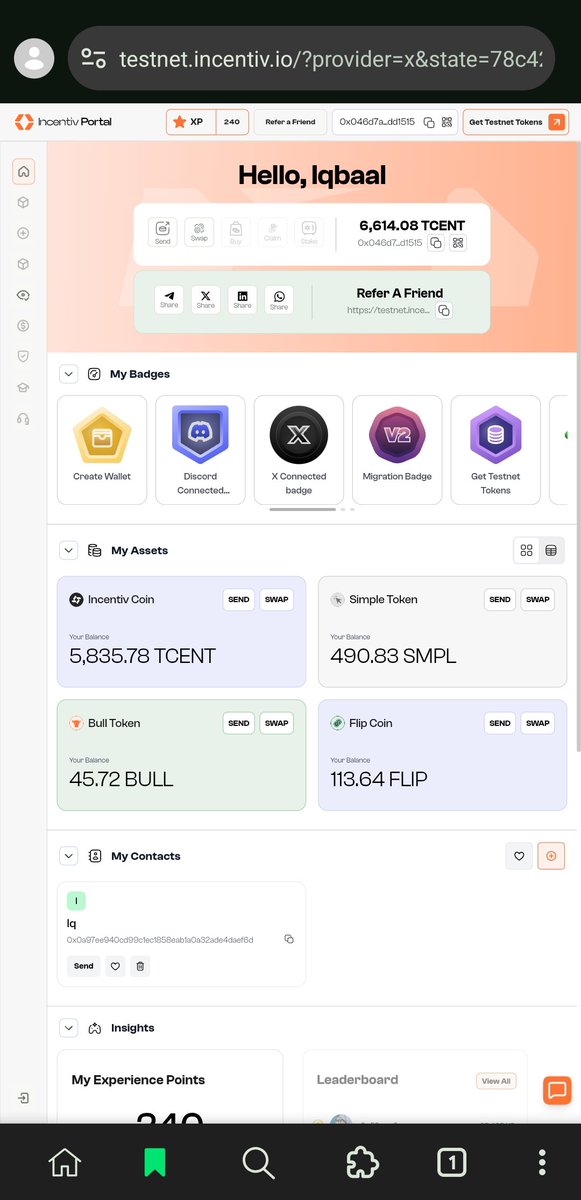Click the Swap icon in the balance card
Image resolution: width=581 pixels, height=1200 pixels.
(x=199, y=233)
